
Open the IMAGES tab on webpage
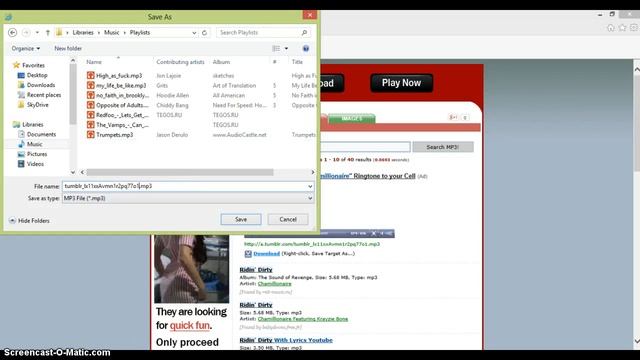click(351, 118)
